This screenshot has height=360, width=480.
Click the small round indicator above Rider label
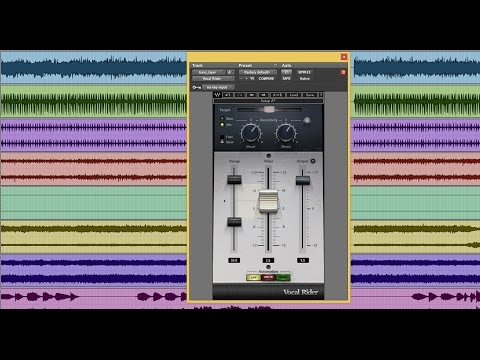[x=269, y=156]
